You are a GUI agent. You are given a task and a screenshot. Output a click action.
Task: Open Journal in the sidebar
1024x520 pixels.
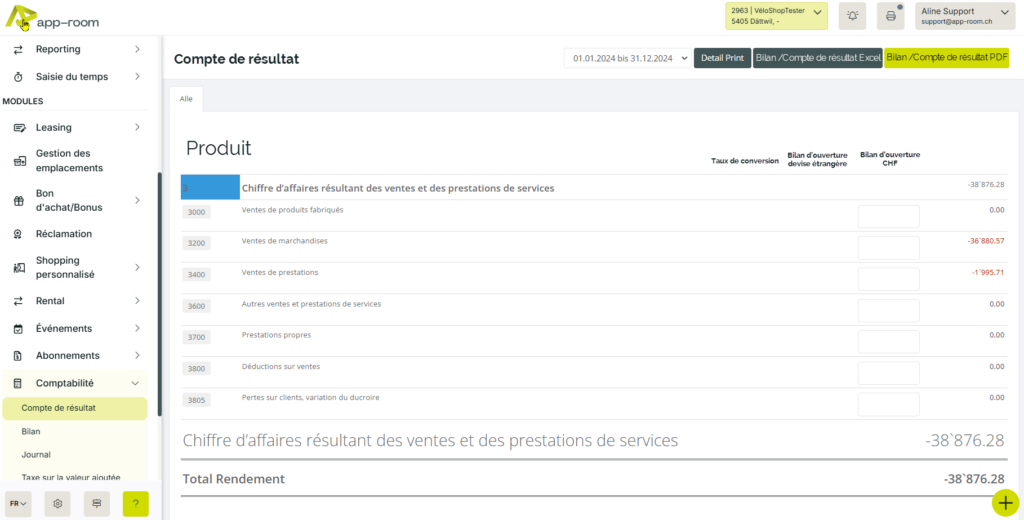point(35,454)
